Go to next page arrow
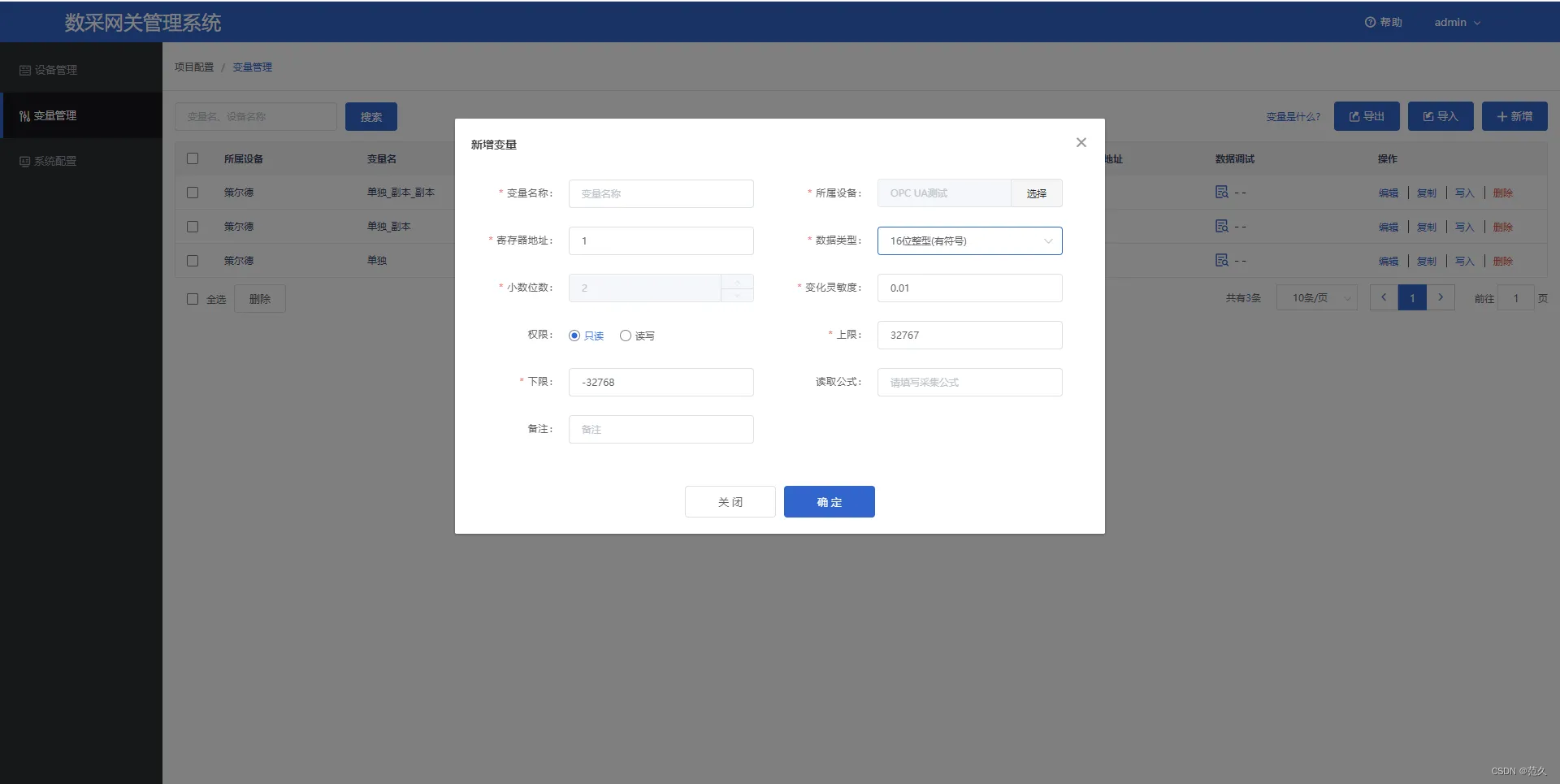 point(1441,297)
